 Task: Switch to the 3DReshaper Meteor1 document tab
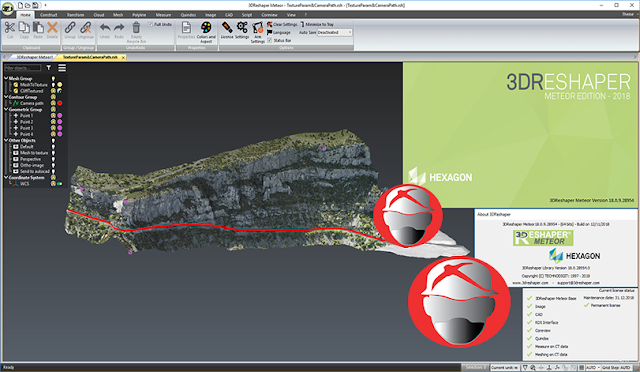34,57
